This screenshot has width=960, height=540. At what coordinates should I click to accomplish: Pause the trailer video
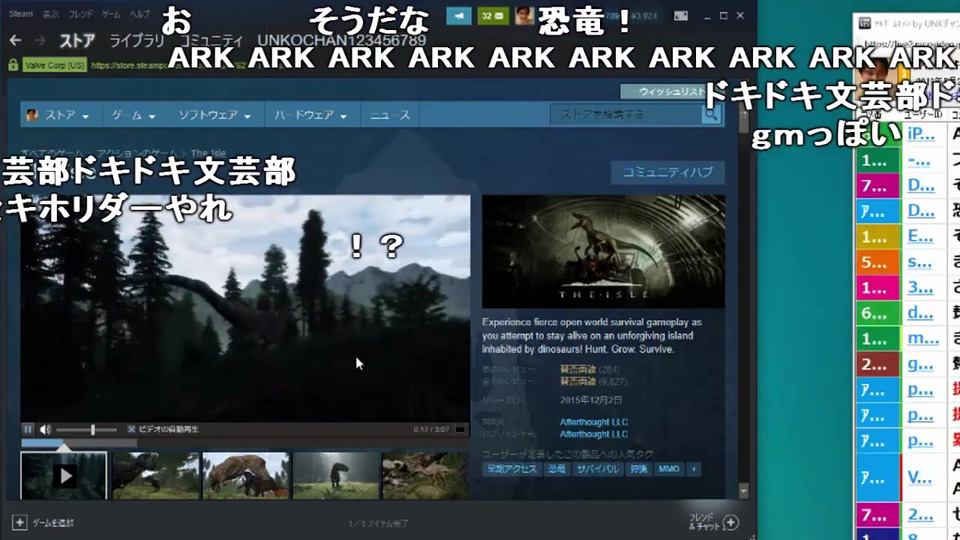tap(28, 429)
